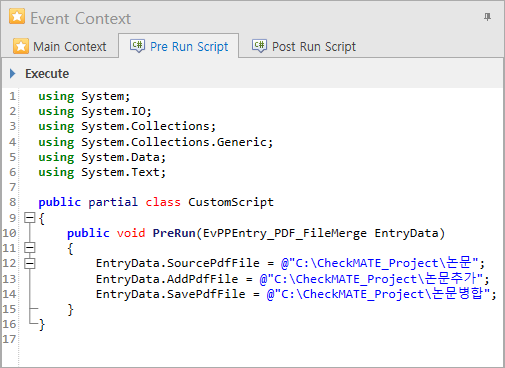Click line number 7 in the gutter
Viewport: 505px width, 368px height.
13,187
